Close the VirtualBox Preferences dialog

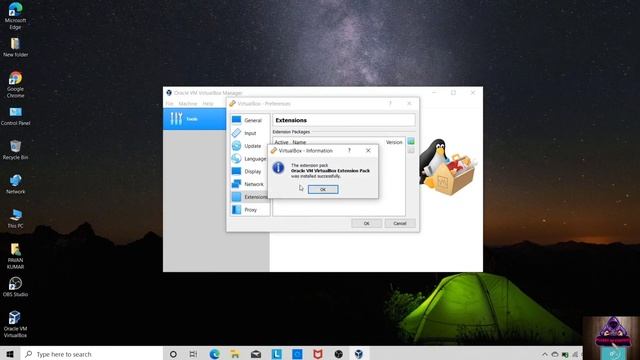(409, 103)
